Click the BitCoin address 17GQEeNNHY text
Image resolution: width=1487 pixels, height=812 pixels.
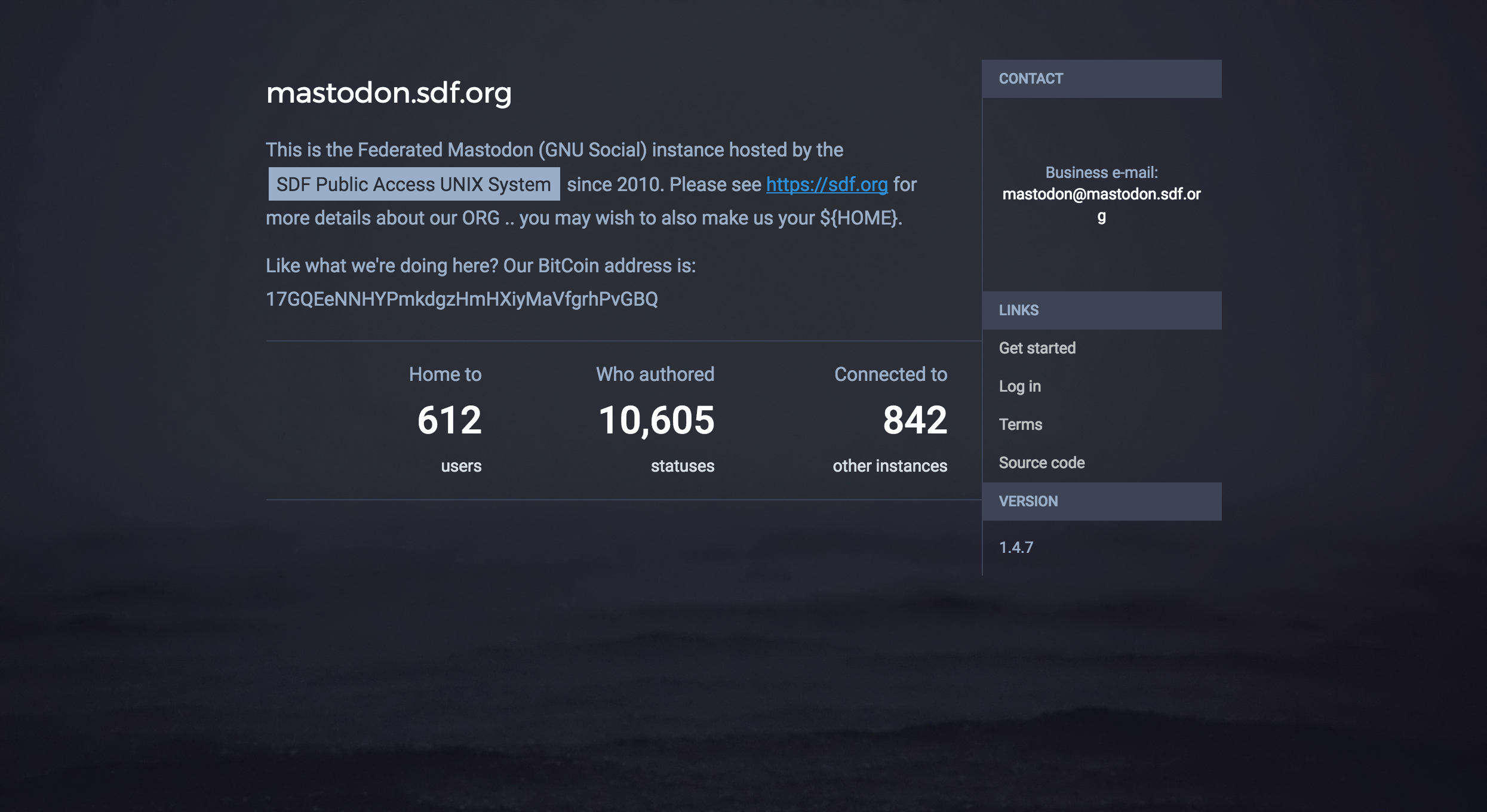pyautogui.click(x=462, y=299)
